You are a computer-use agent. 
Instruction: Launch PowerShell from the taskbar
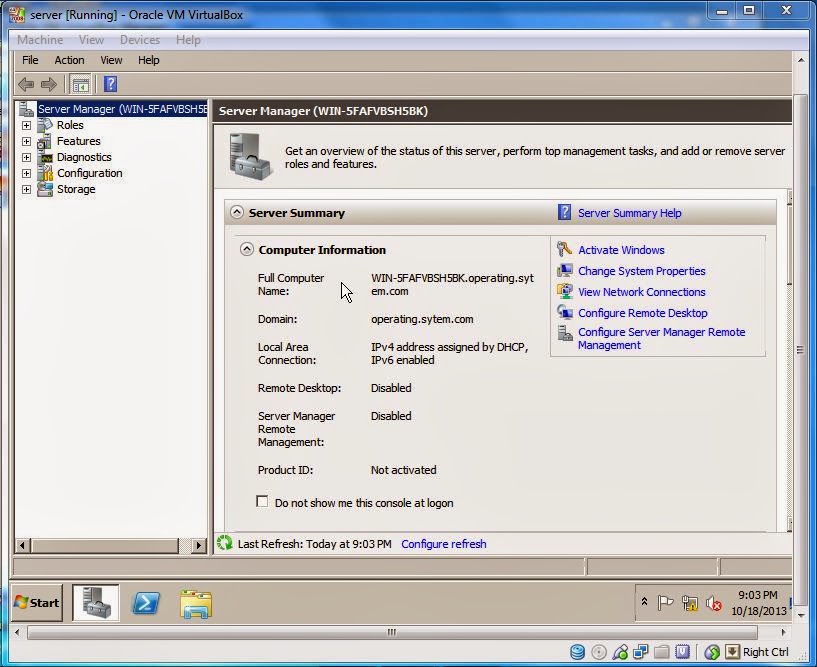click(x=145, y=603)
